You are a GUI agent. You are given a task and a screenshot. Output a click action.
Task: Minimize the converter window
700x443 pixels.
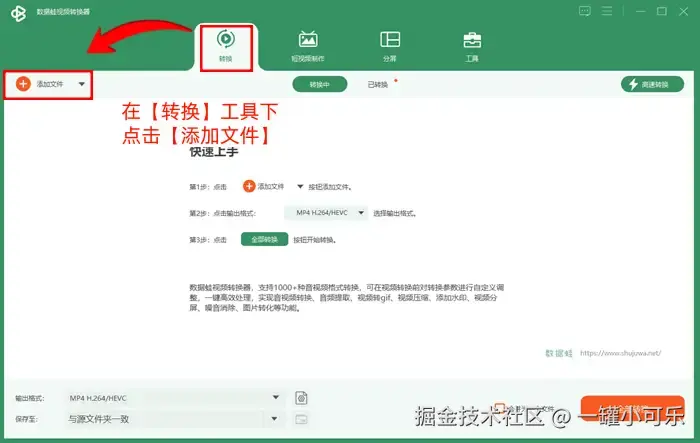point(641,11)
